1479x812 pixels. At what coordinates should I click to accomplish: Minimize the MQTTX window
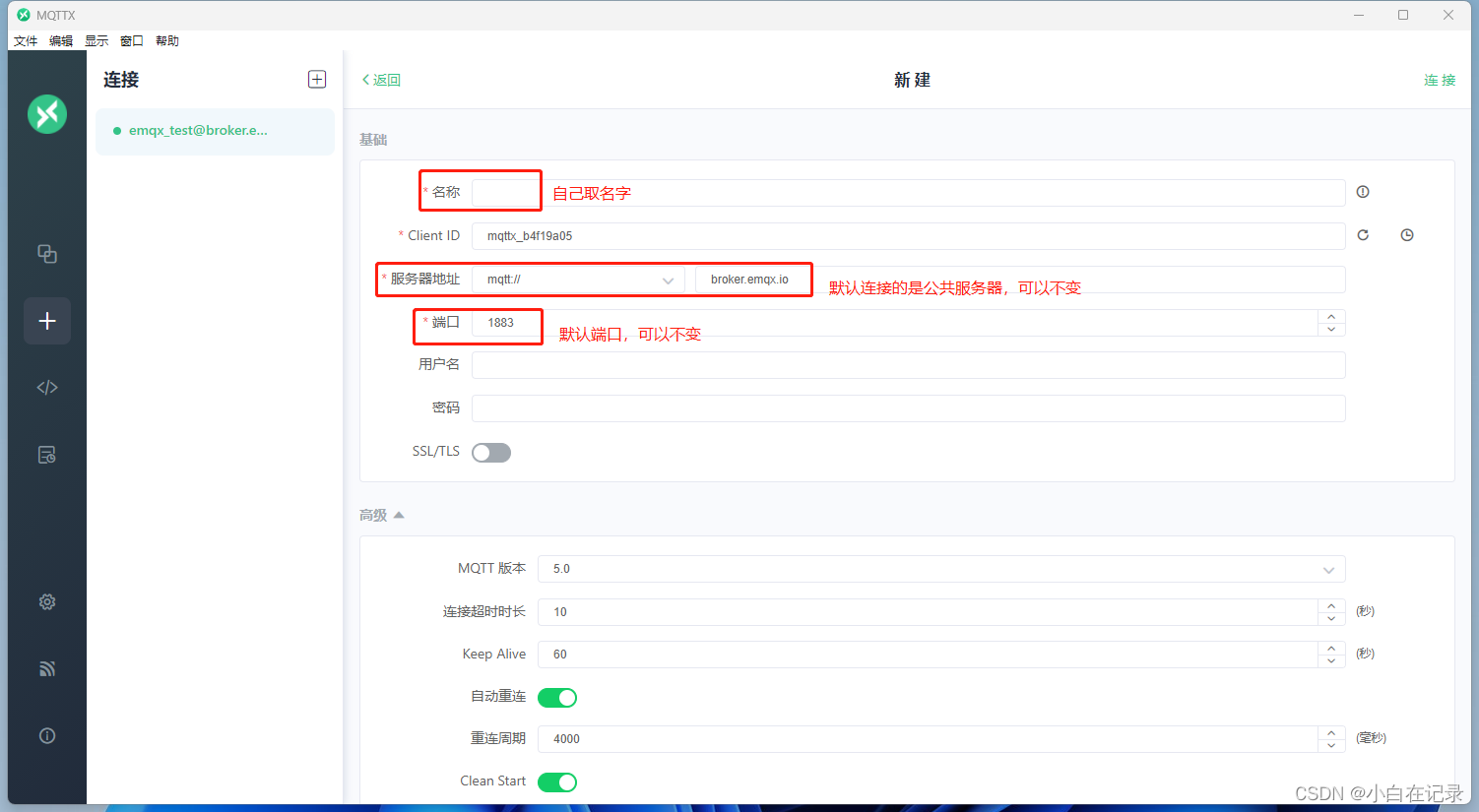point(1359,15)
